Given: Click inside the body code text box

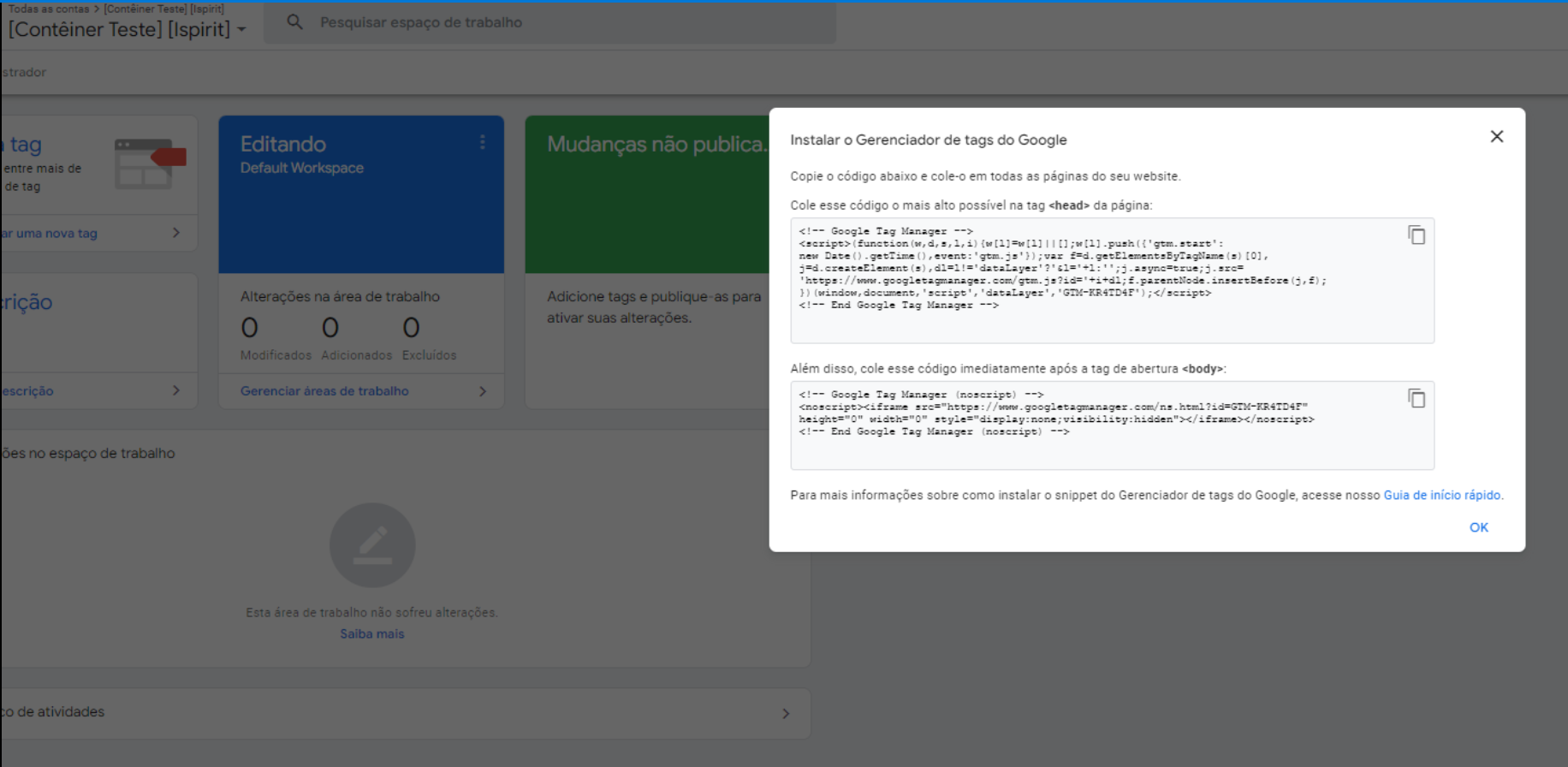Looking at the screenshot, I should click(x=1112, y=425).
